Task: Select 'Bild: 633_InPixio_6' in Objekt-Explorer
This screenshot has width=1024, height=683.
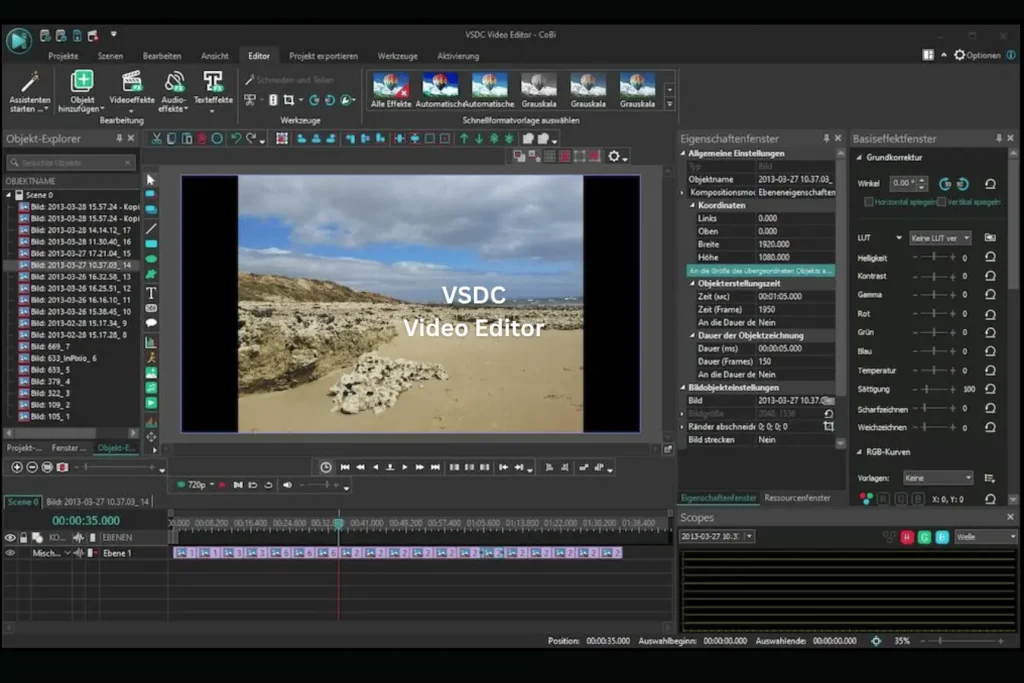Action: pos(63,358)
